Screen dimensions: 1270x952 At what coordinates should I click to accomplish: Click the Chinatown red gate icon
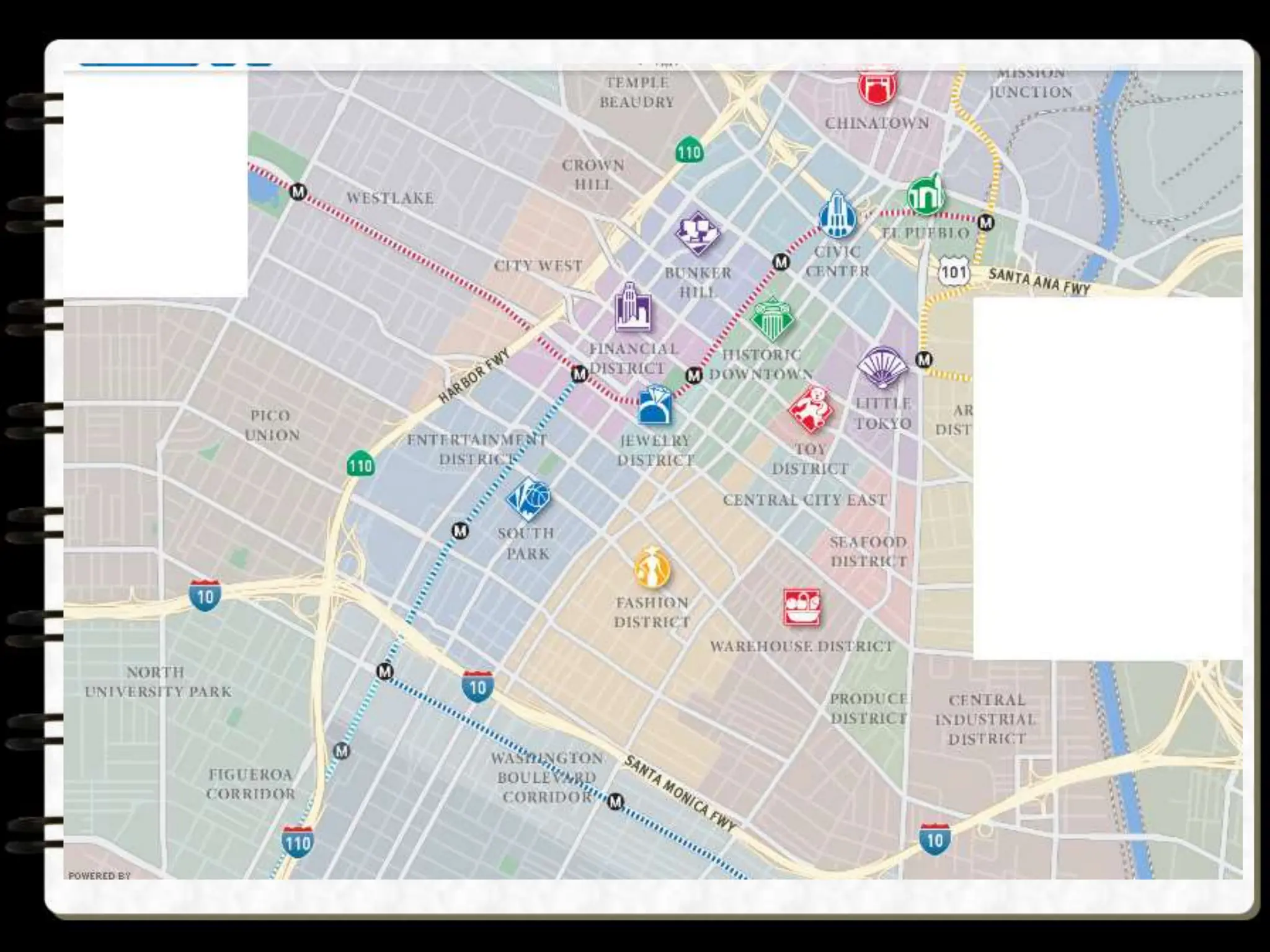tap(877, 87)
